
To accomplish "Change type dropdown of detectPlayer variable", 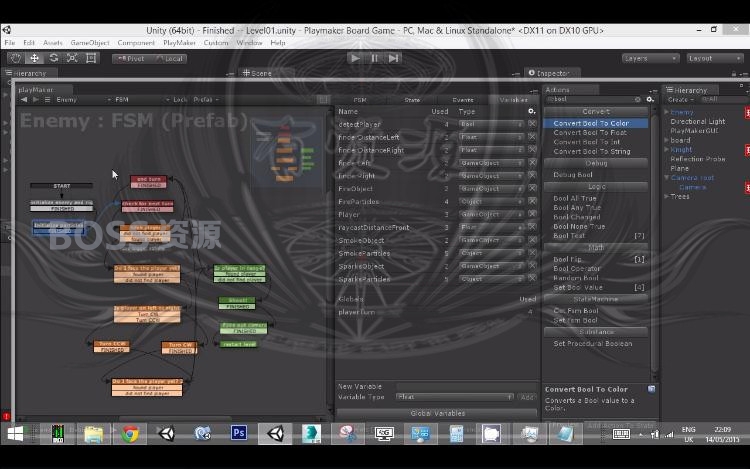I will click(x=491, y=124).
